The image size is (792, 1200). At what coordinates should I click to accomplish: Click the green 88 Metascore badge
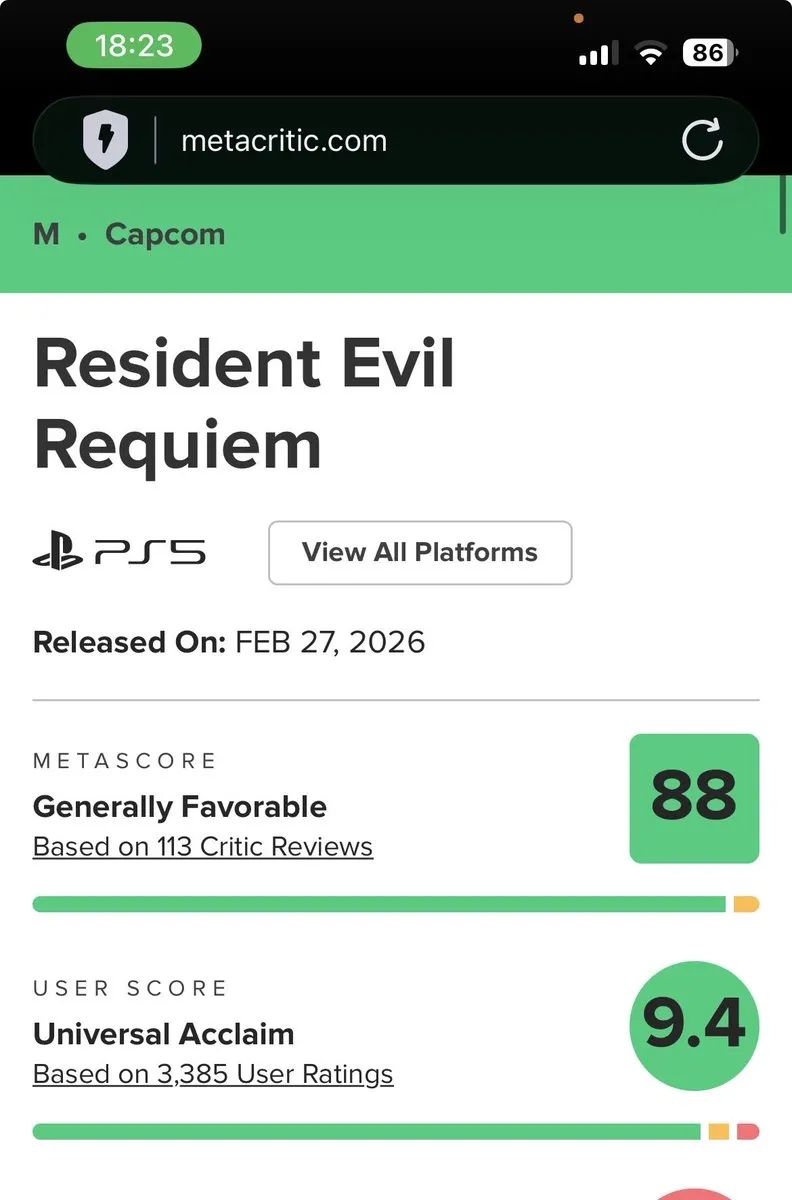click(x=694, y=798)
